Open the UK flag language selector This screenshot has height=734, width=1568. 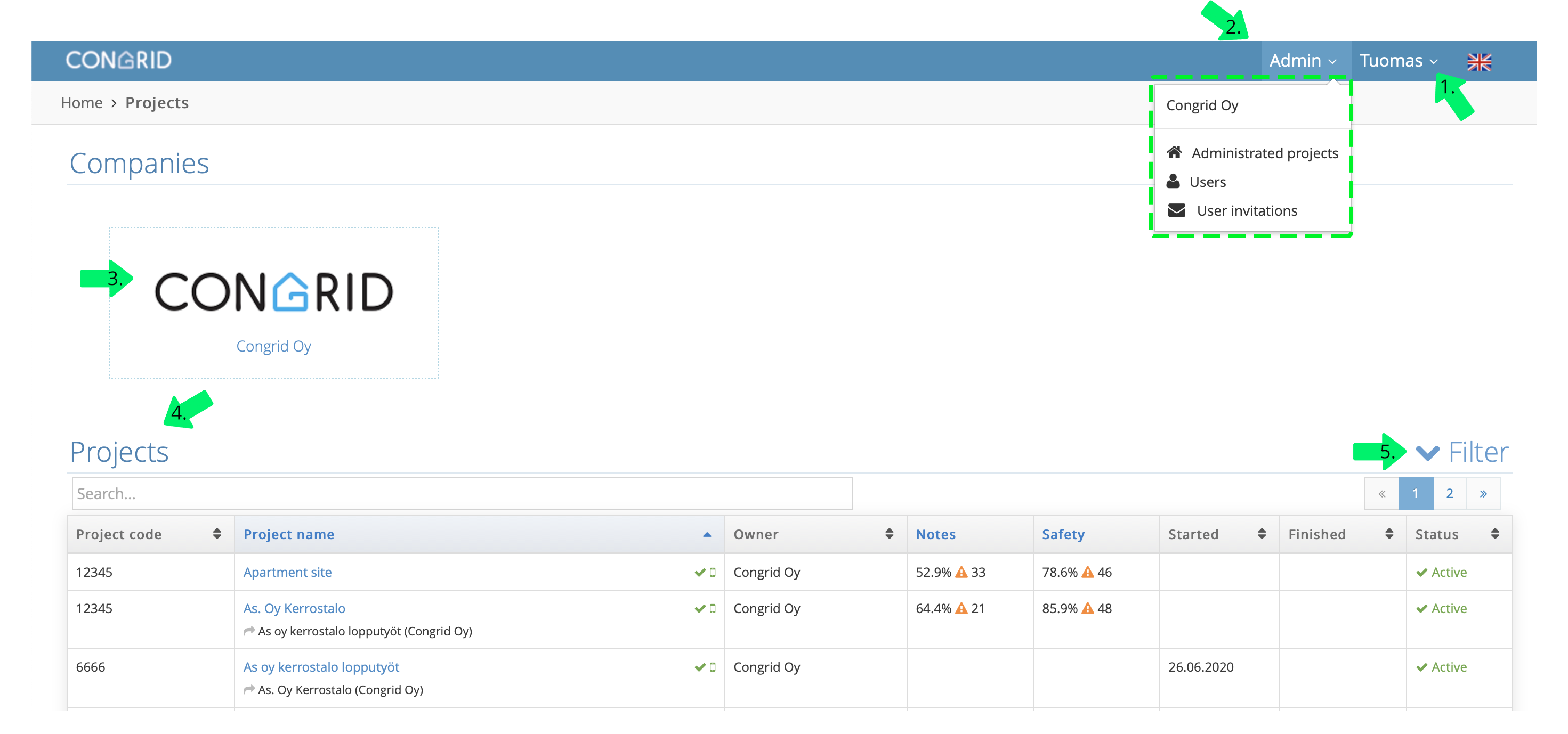[1479, 61]
